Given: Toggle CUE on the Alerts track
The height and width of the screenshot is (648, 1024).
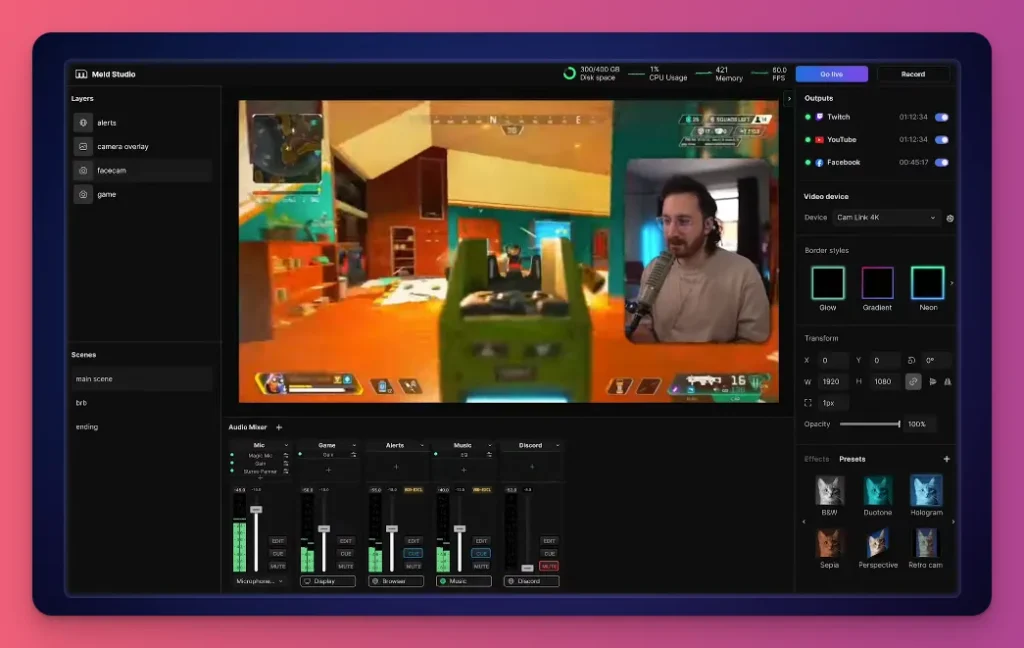Looking at the screenshot, I should pyautogui.click(x=413, y=553).
